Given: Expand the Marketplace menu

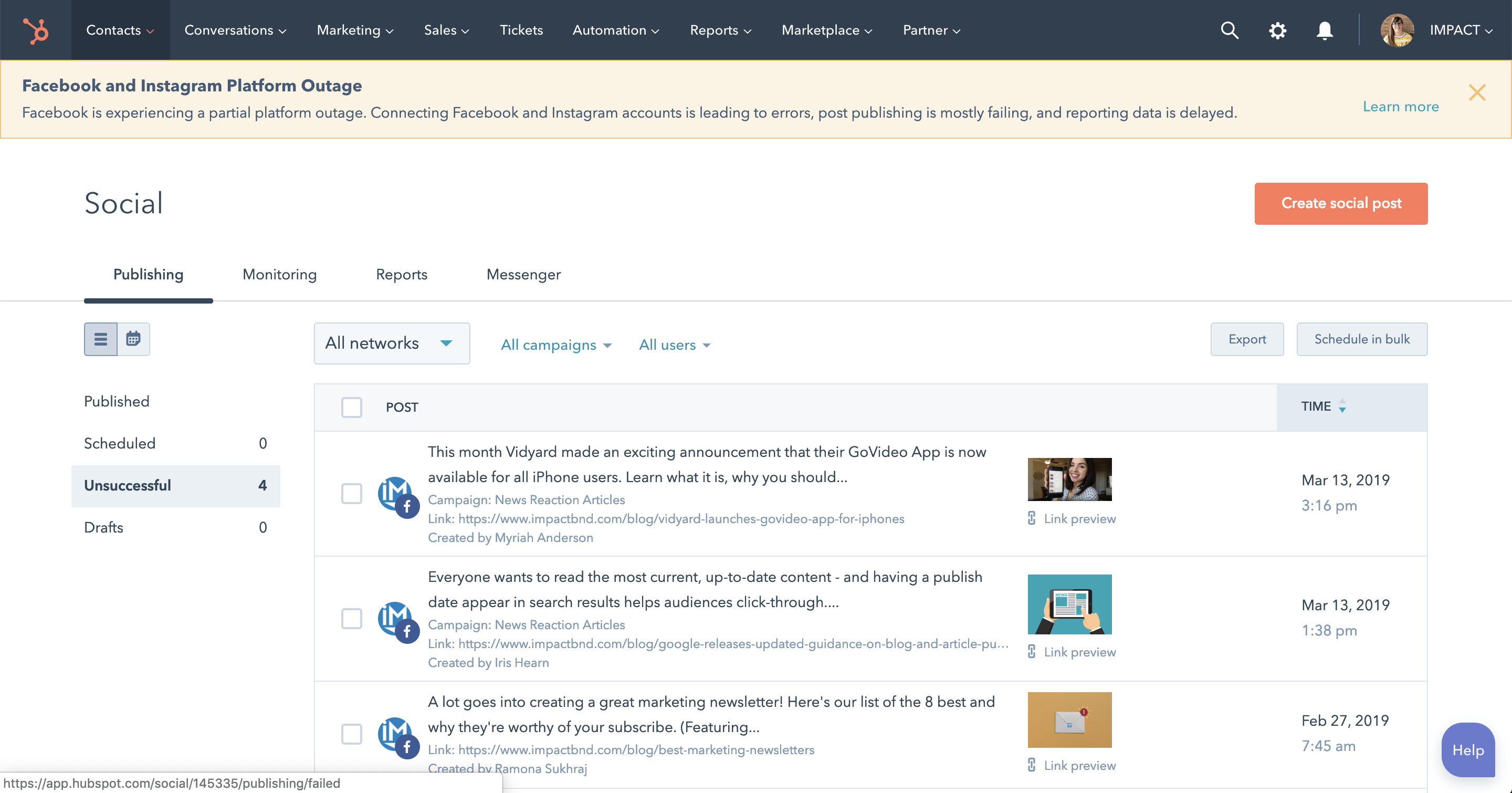Looking at the screenshot, I should [x=826, y=30].
